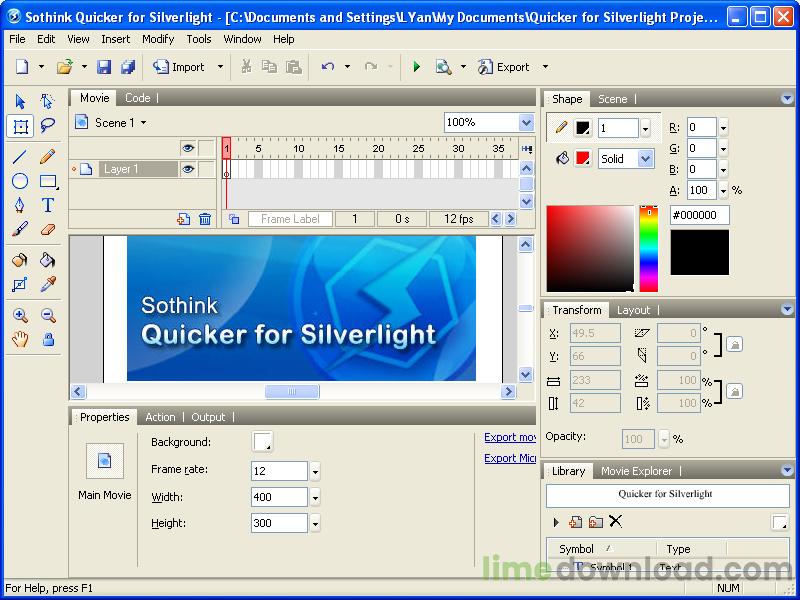This screenshot has height=600, width=800.
Task: Switch to the Movie Explorer tab
Action: (635, 471)
